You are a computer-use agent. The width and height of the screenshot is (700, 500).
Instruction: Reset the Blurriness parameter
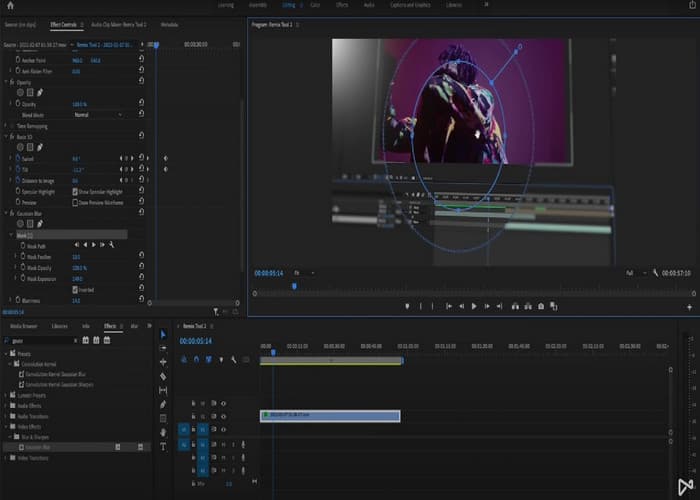[x=141, y=299]
